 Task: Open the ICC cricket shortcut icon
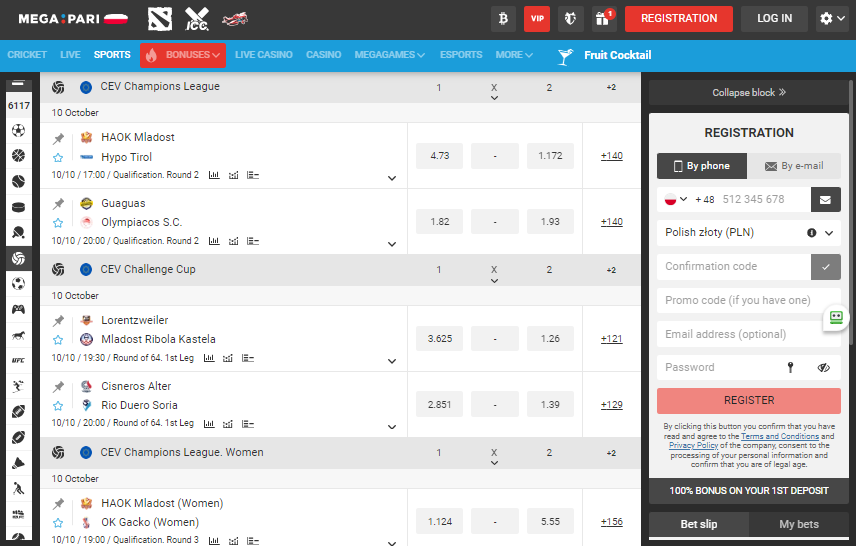pos(197,19)
